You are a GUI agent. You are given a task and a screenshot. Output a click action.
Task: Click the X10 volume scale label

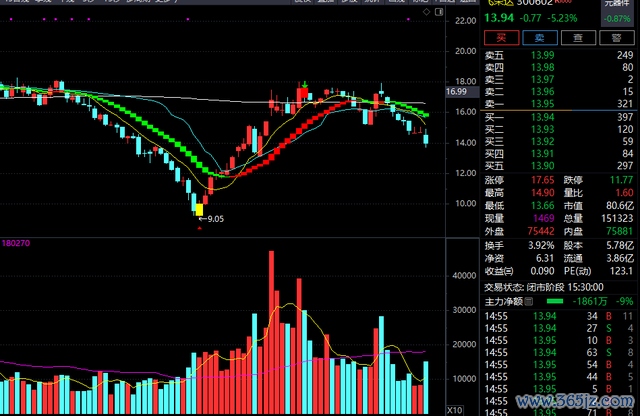[x=454, y=409]
